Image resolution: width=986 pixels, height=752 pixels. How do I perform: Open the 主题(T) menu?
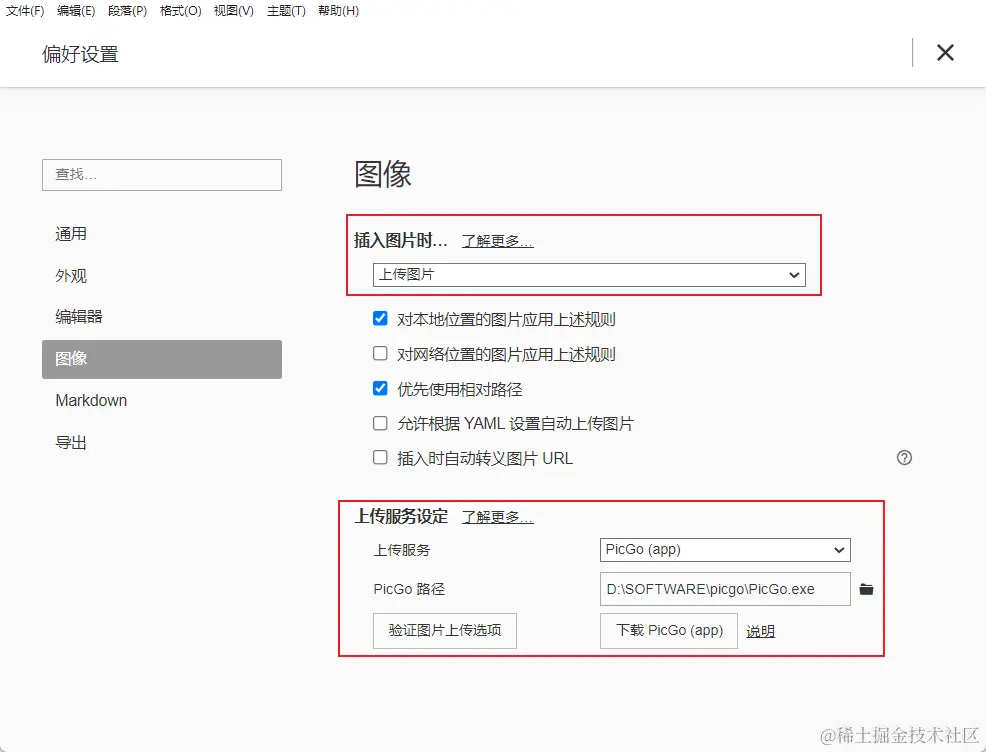[286, 11]
